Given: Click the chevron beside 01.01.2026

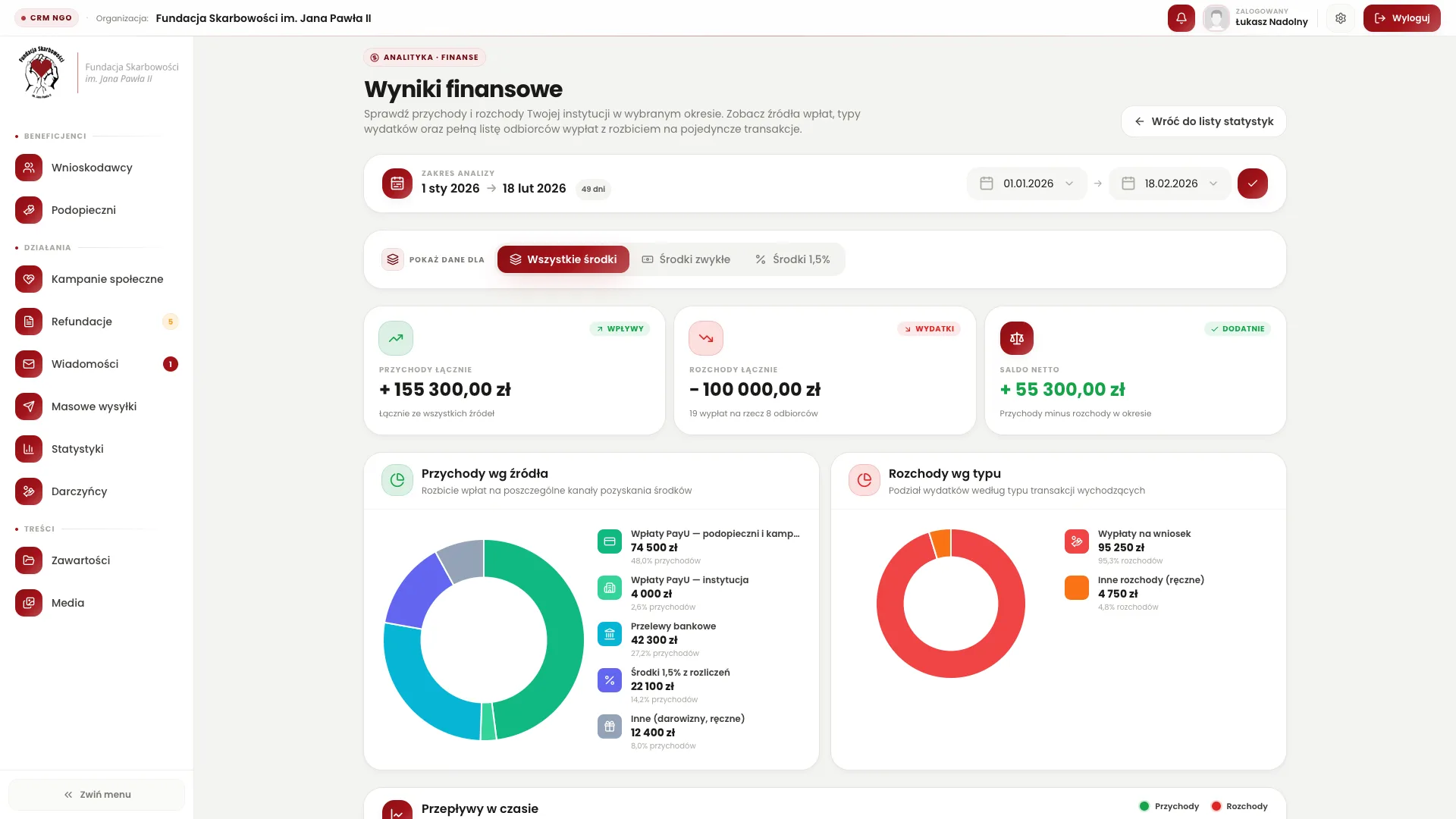Looking at the screenshot, I should [1069, 184].
